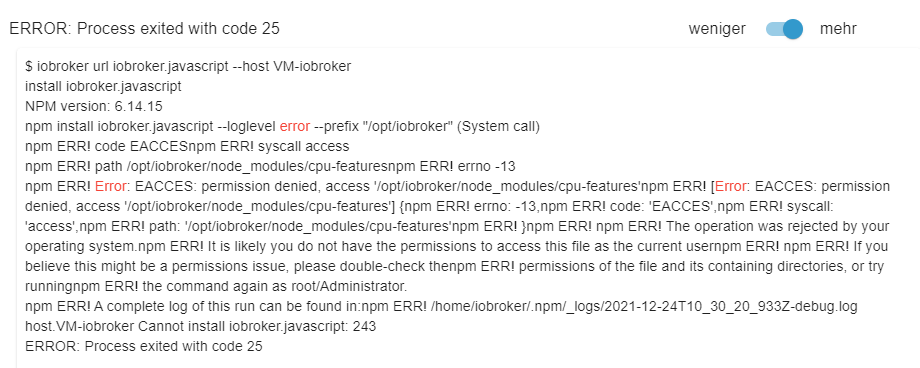Click the red "error" word after --loglevel
The width and height of the screenshot is (920, 368).
pyautogui.click(x=295, y=126)
